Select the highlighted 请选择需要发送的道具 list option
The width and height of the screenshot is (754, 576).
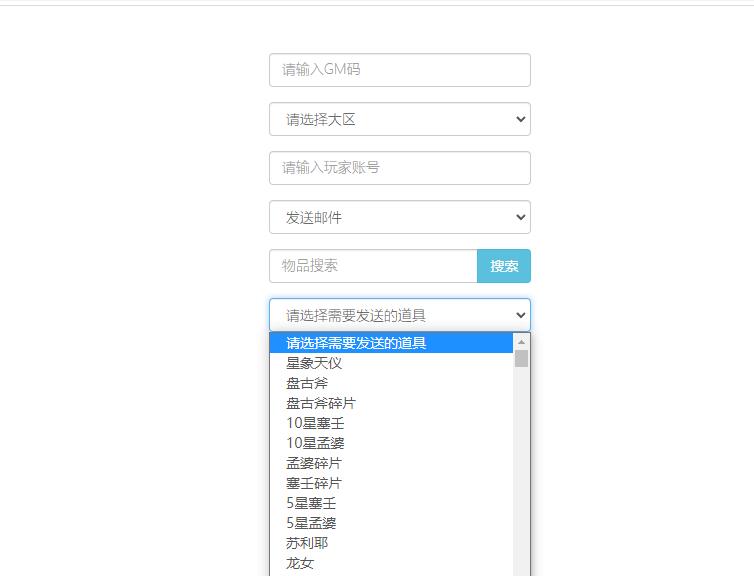click(391, 343)
